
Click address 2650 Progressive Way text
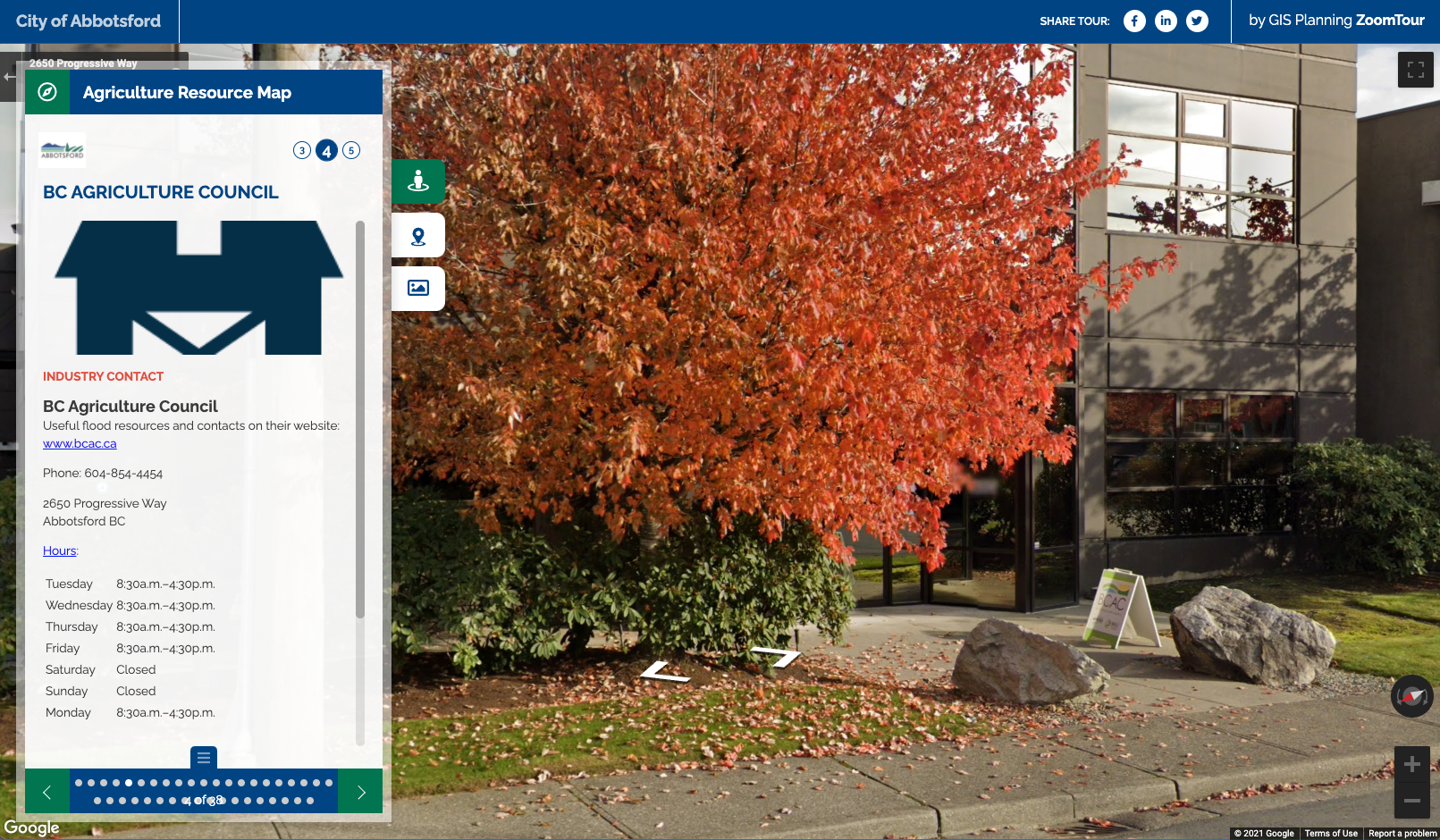pyautogui.click(x=105, y=504)
